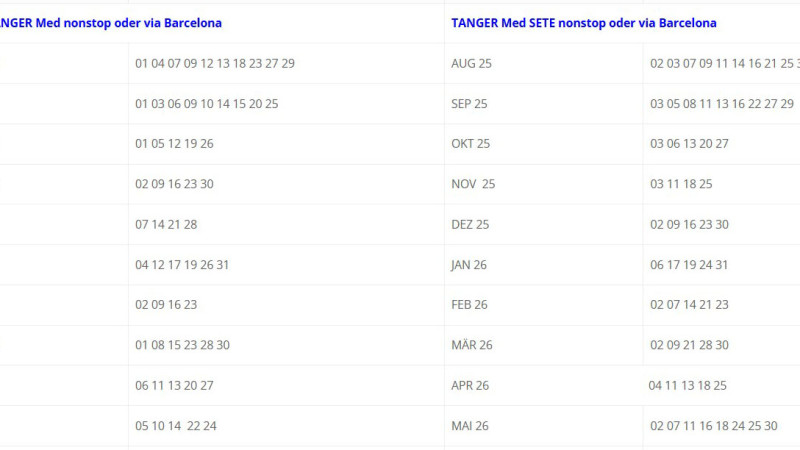Select April dates '04 11 13 18 25'
The image size is (800, 450).
[x=687, y=385]
